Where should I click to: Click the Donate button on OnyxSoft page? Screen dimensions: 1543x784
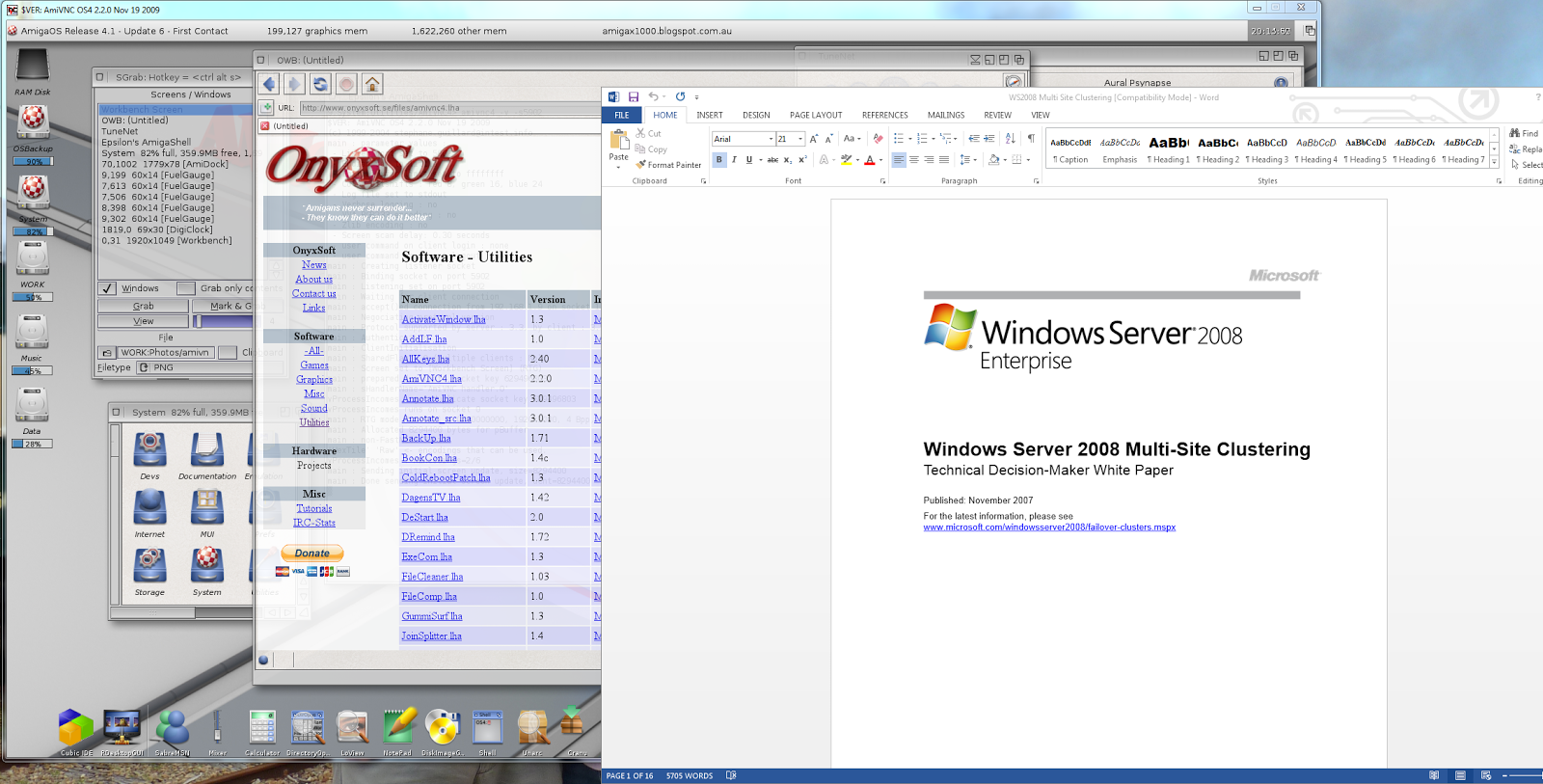coord(311,554)
